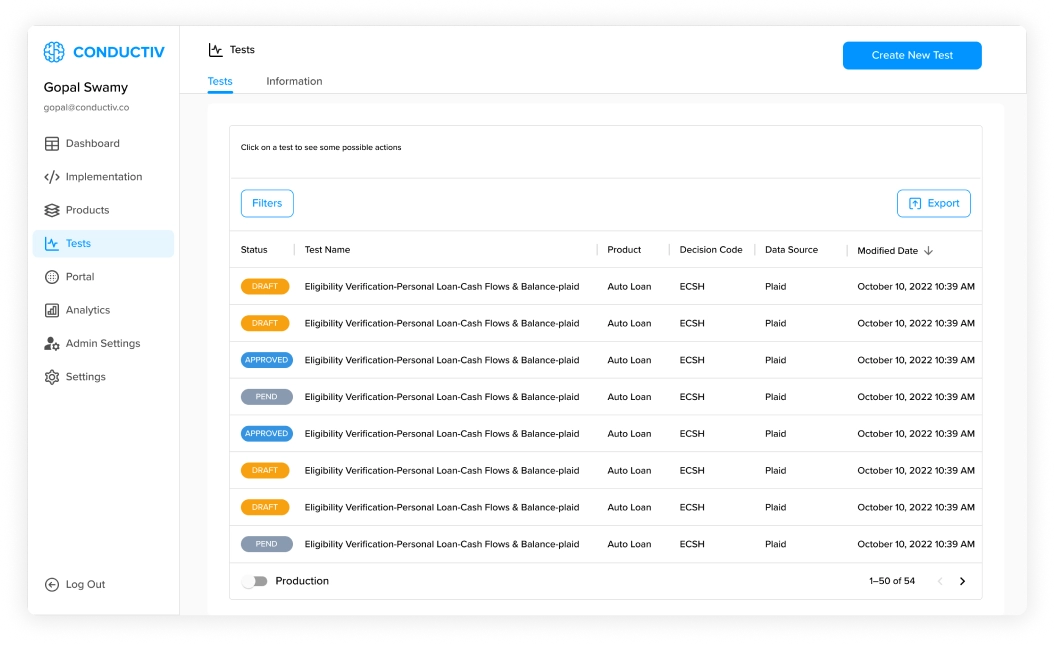Click the fifth row's APPROVED badge

[266, 434]
